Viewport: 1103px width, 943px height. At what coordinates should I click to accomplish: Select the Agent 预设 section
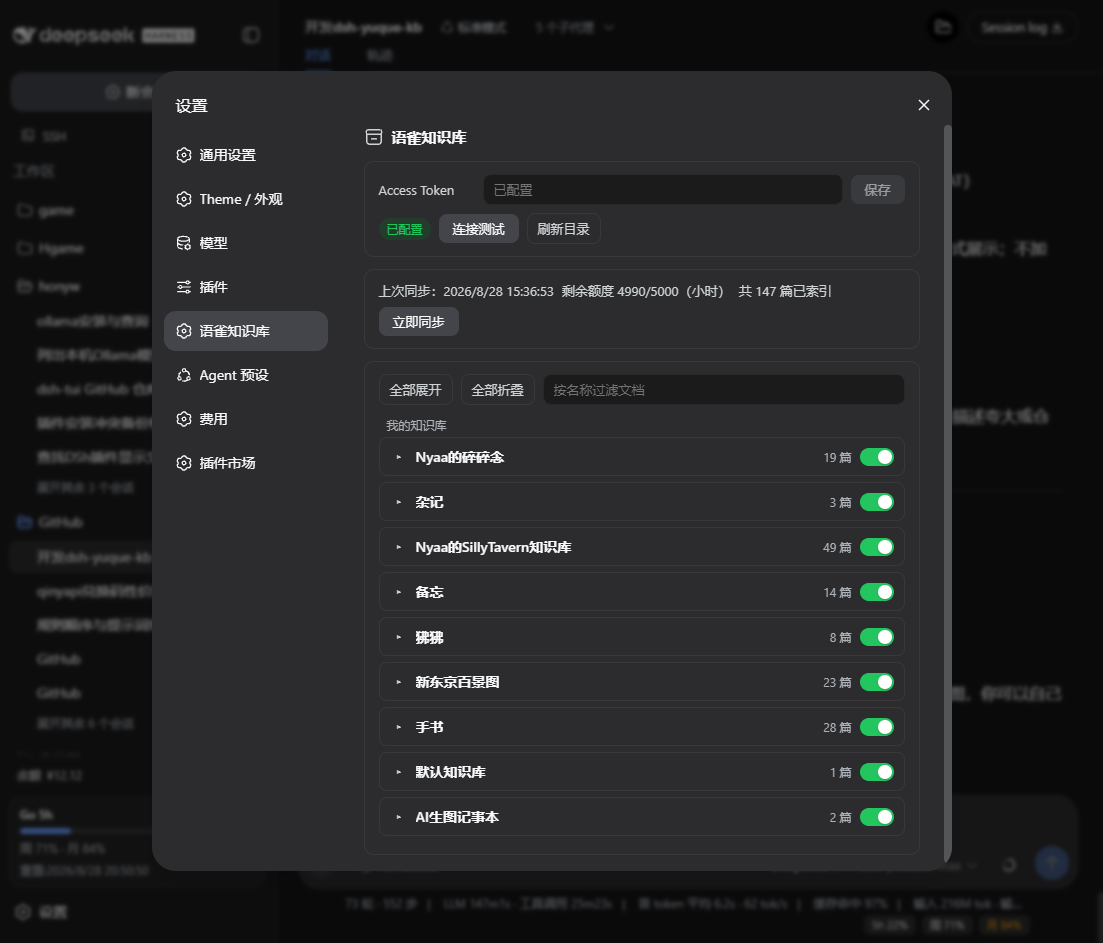246,375
